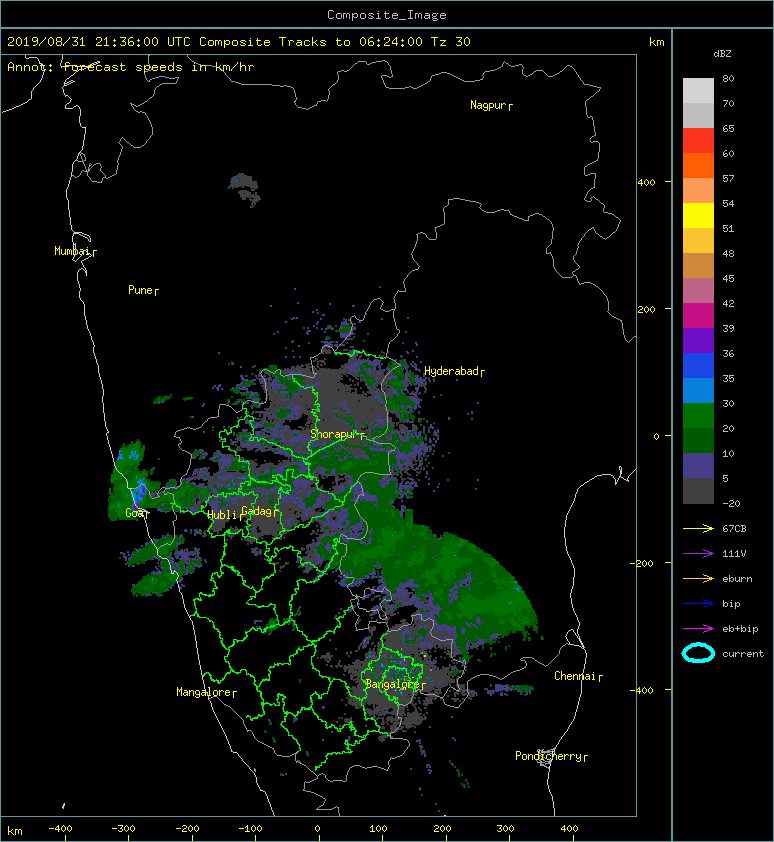Viewport: 774px width, 842px height.
Task: Click the 200 mark on vertical axis
Action: pyautogui.click(x=646, y=309)
